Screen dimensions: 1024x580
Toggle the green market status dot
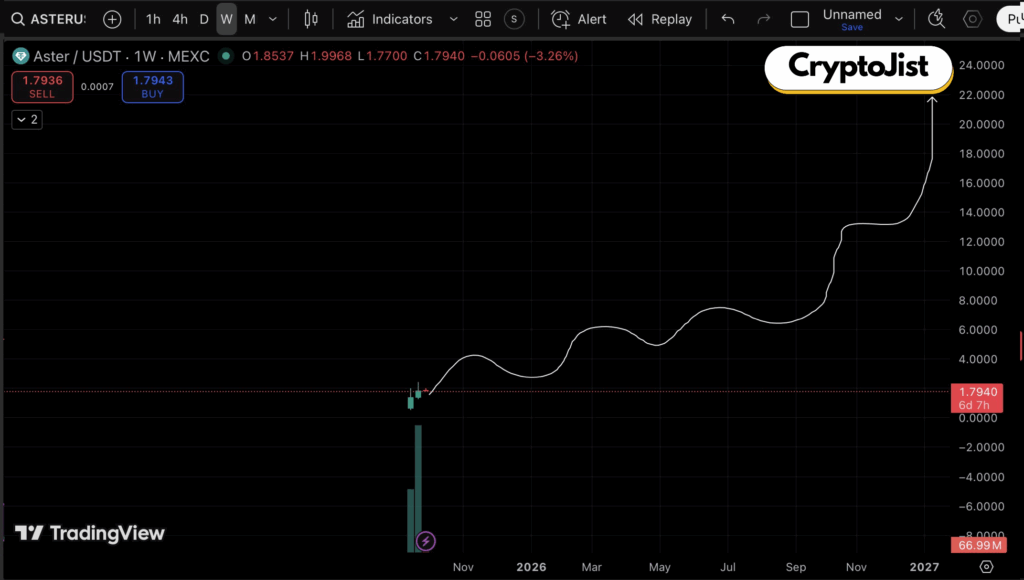226,56
